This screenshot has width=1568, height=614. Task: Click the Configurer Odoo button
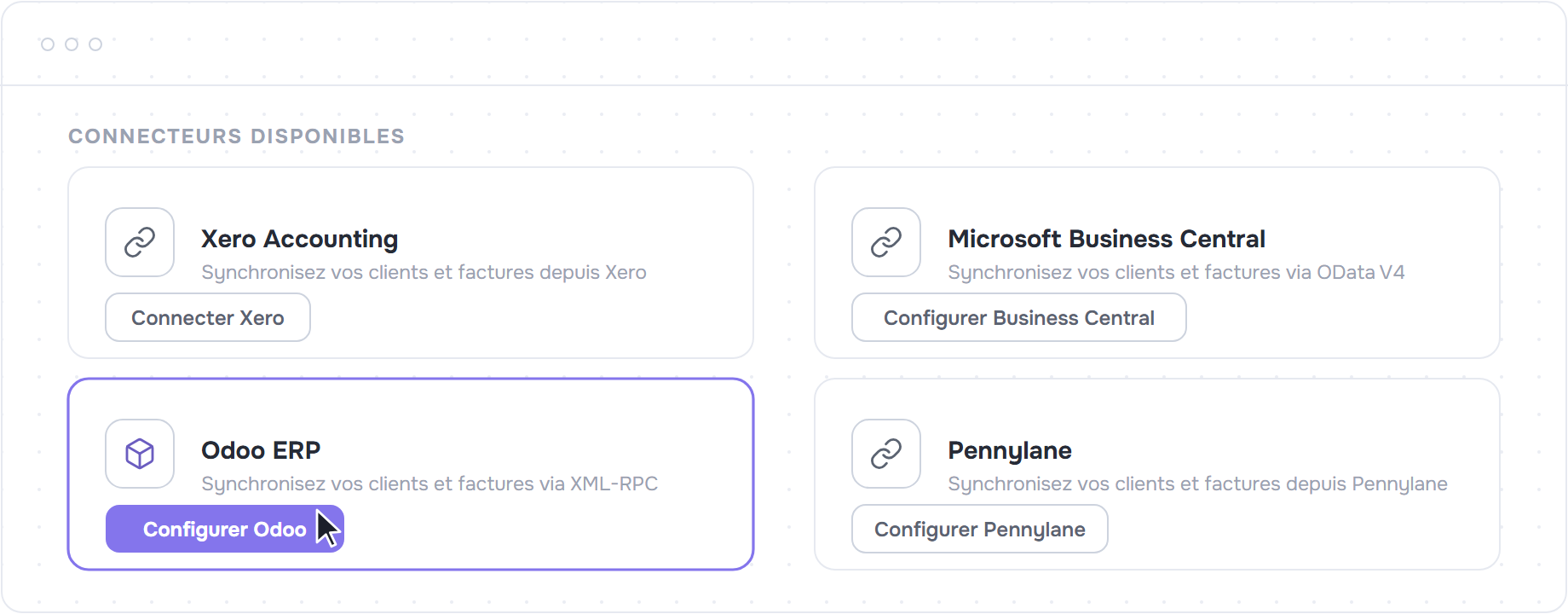[225, 529]
